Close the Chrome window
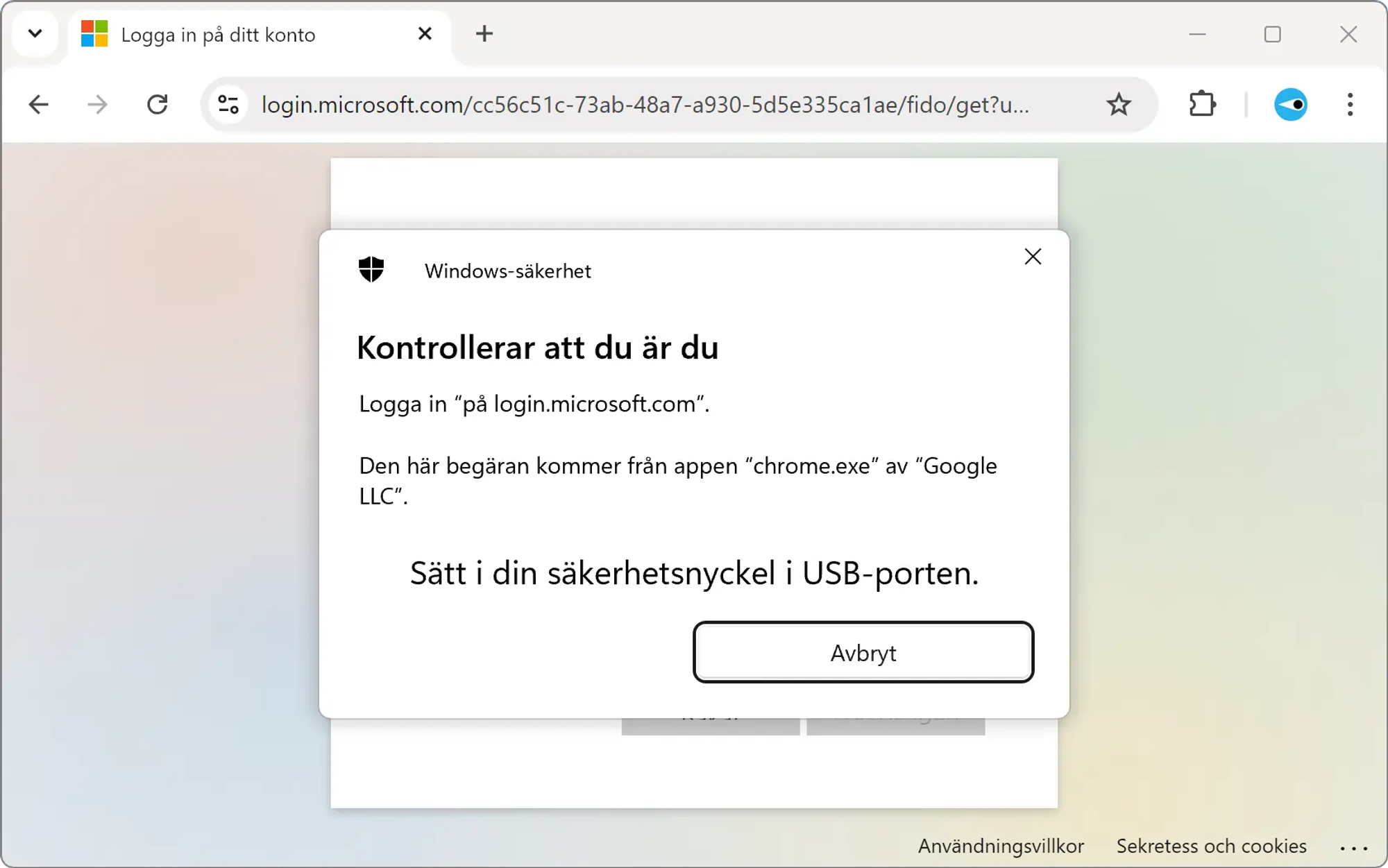Image resolution: width=1388 pixels, height=868 pixels. point(1348,34)
